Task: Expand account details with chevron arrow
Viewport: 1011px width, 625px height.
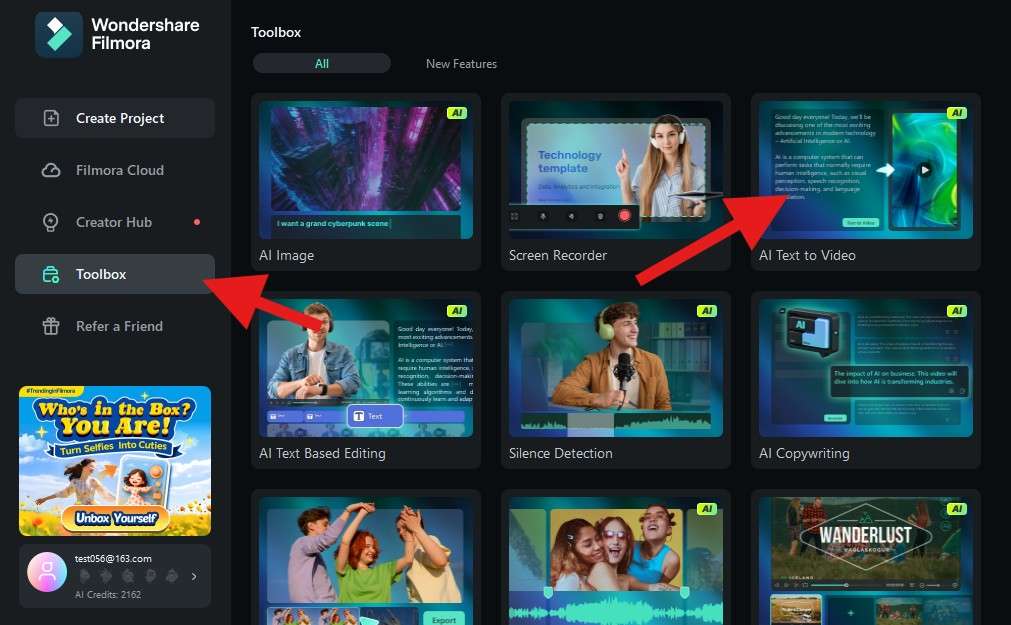Action: [x=194, y=577]
